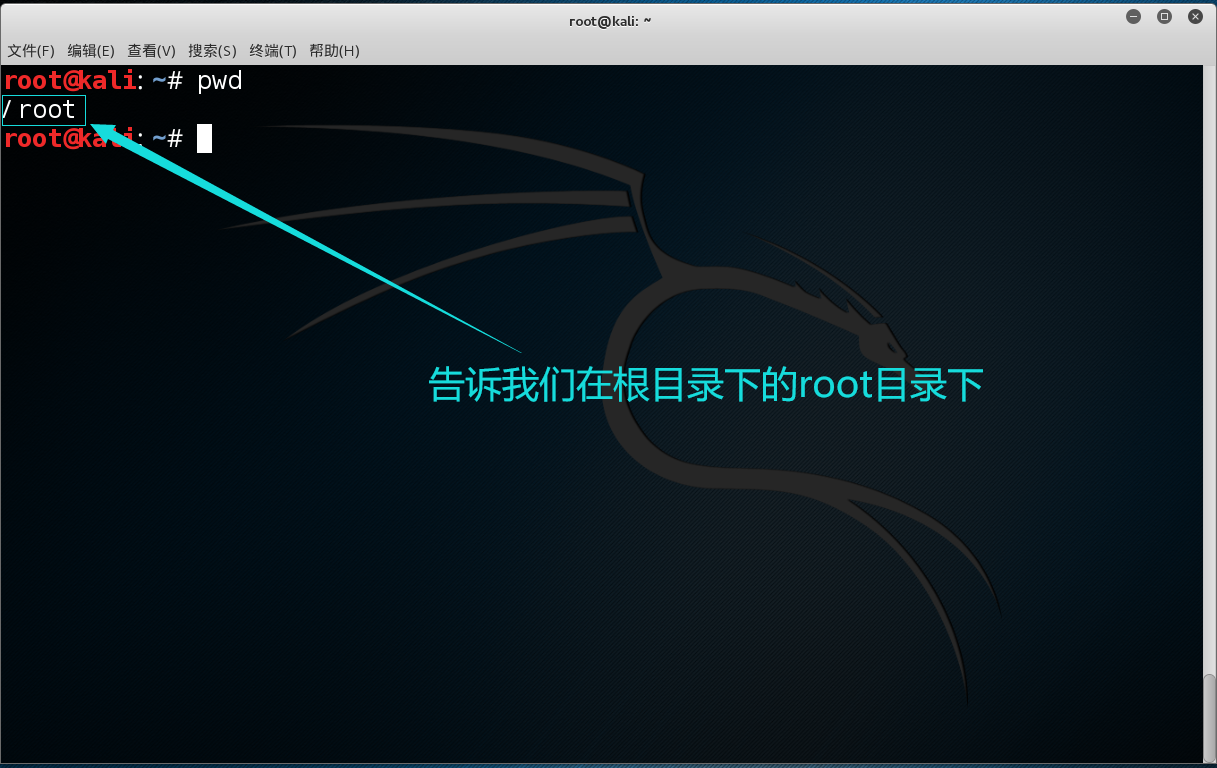
Task: Click the blinking cursor block
Action: (204, 139)
